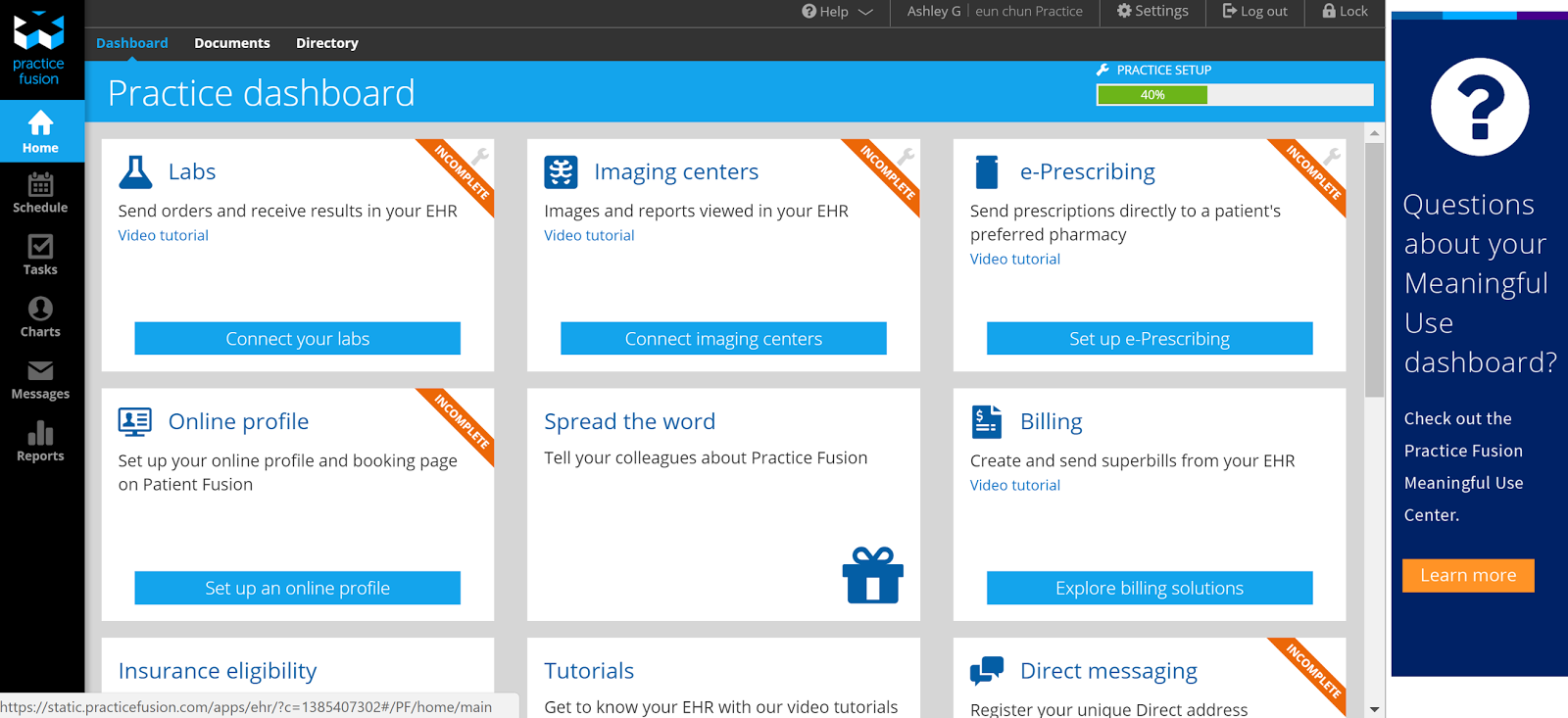The height and width of the screenshot is (718, 1568).
Task: Click the scrollbar down arrow
Action: tap(1375, 709)
